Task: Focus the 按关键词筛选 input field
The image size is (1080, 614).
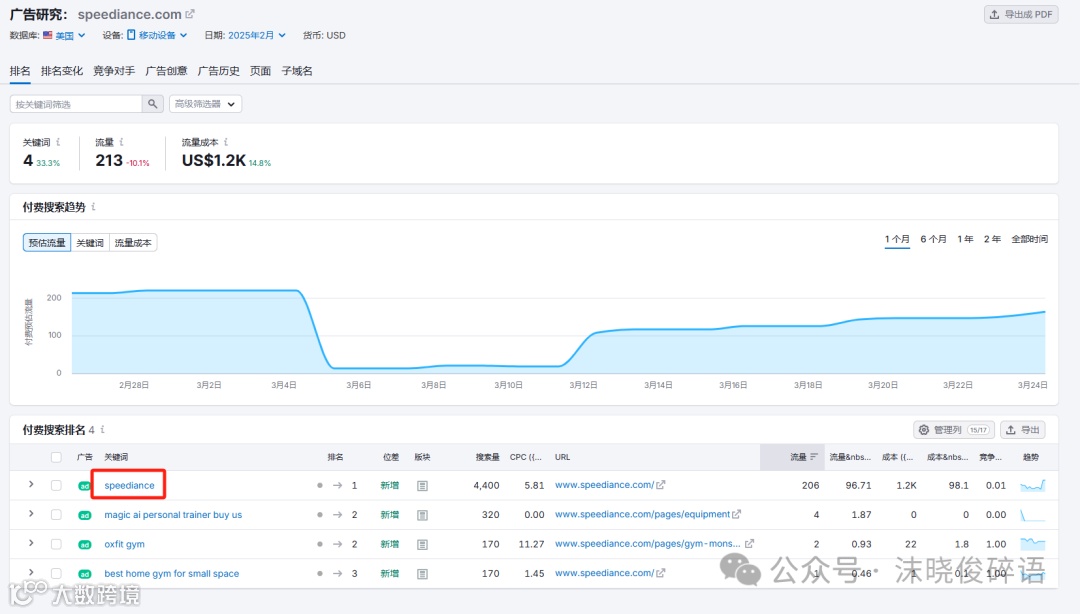Action: point(76,104)
